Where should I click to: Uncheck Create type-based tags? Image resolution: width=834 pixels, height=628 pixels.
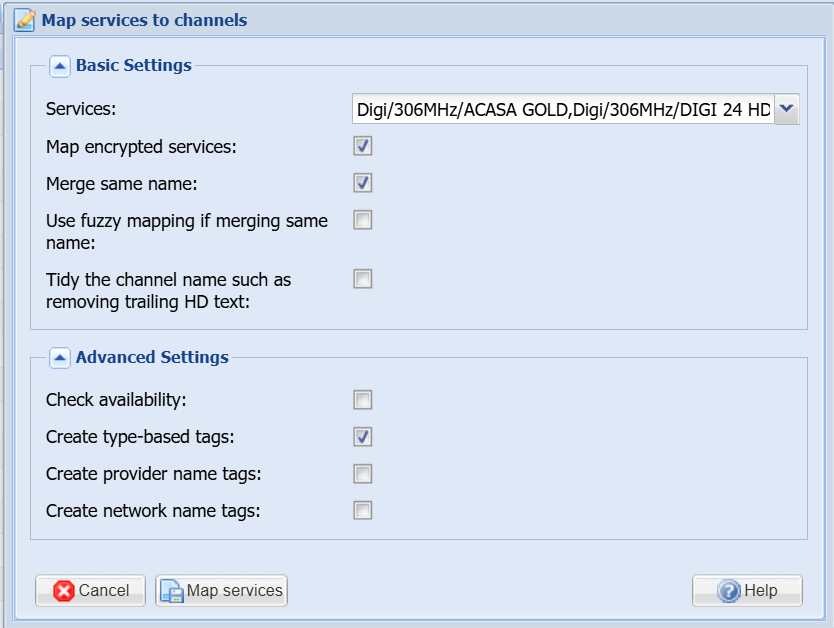coord(363,437)
